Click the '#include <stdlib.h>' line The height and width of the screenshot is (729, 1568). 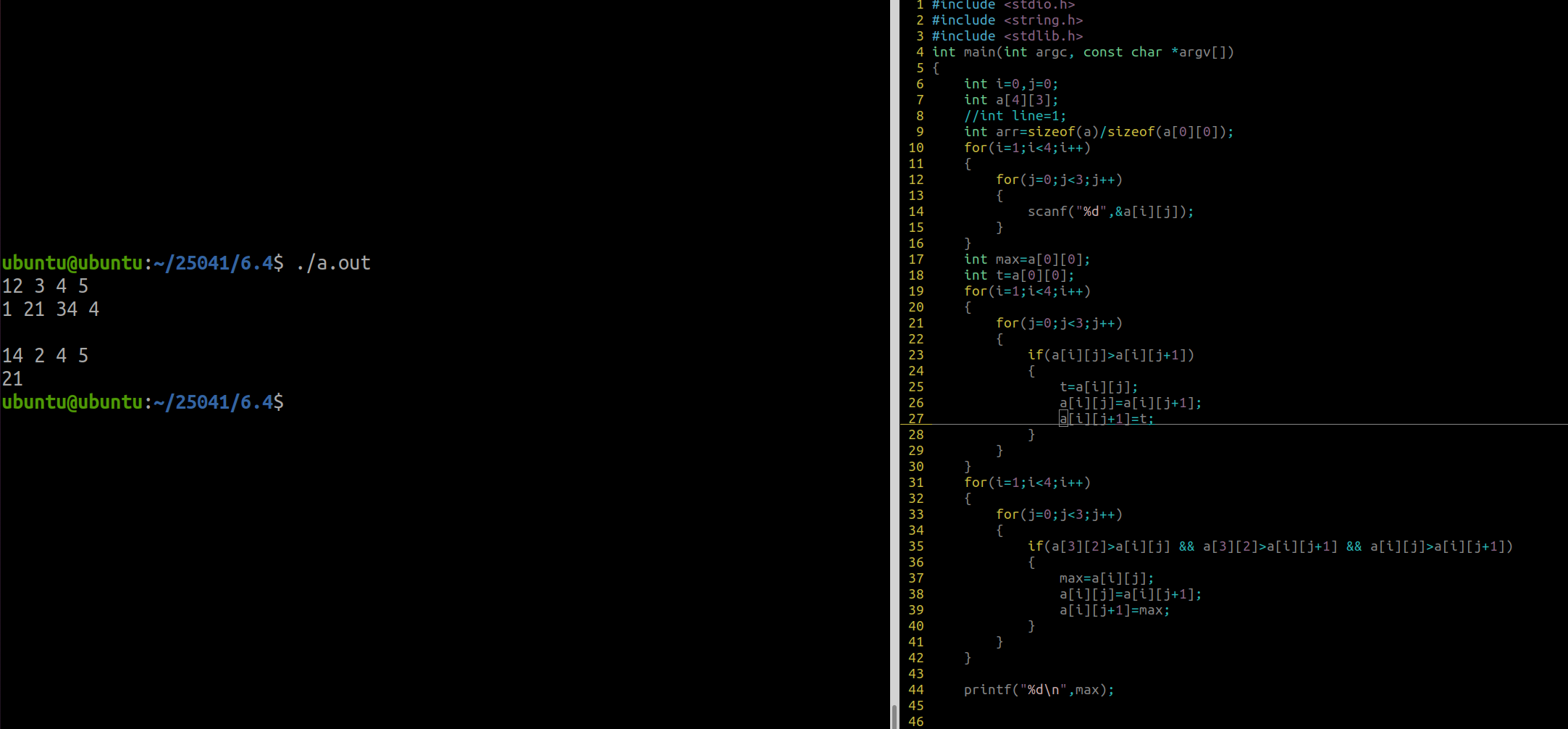1007,36
